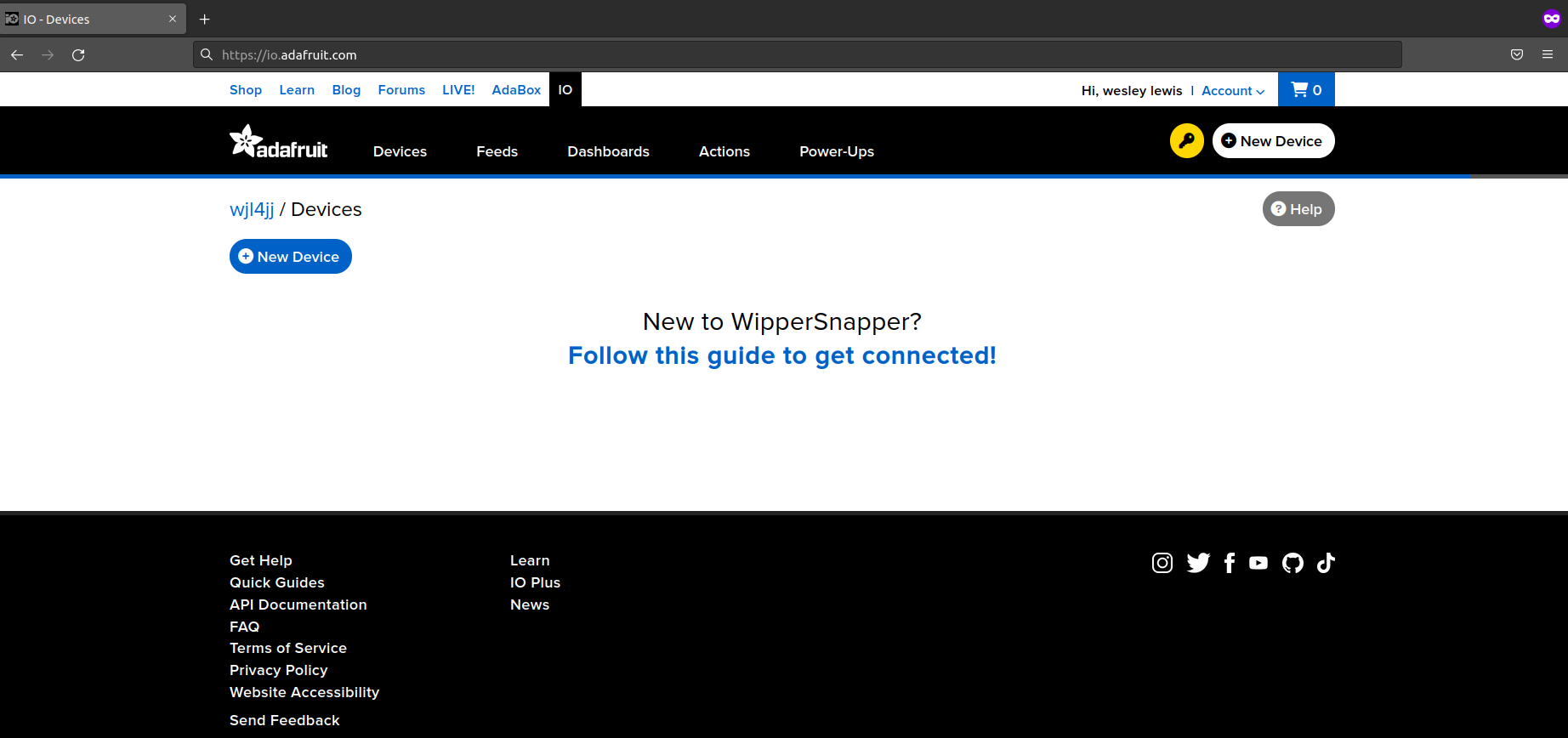Click the yellow API key icon

1186,141
